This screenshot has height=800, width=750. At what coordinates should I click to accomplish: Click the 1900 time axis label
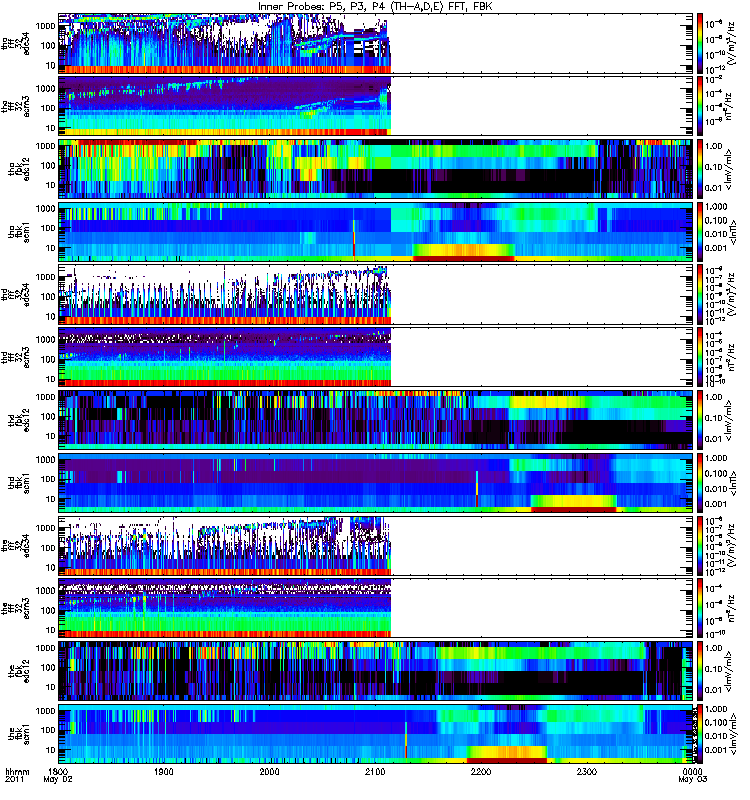tap(164, 771)
